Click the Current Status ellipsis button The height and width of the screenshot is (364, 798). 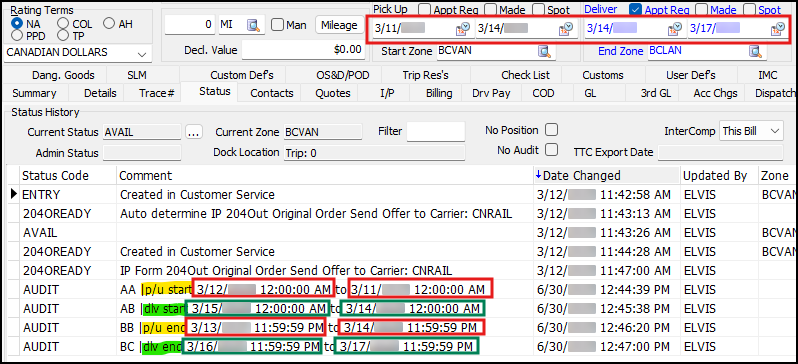click(x=193, y=132)
